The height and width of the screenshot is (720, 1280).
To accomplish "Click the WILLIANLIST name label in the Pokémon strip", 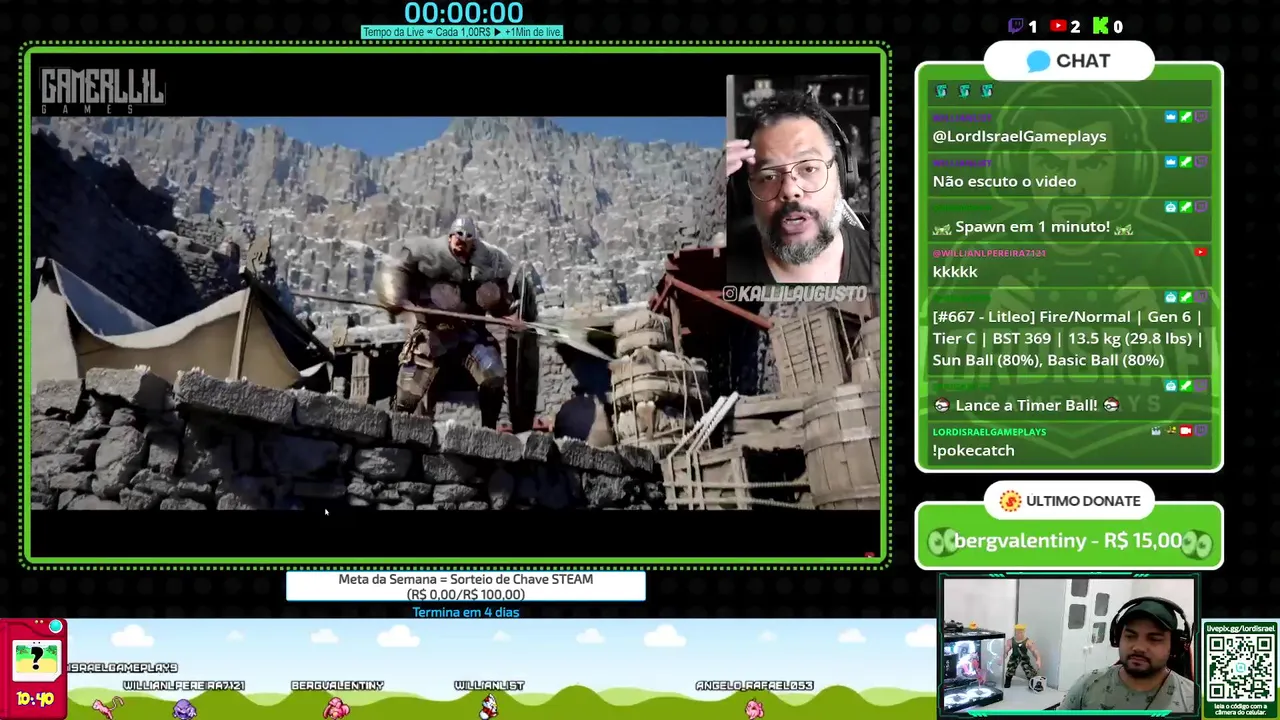I will [x=489, y=686].
